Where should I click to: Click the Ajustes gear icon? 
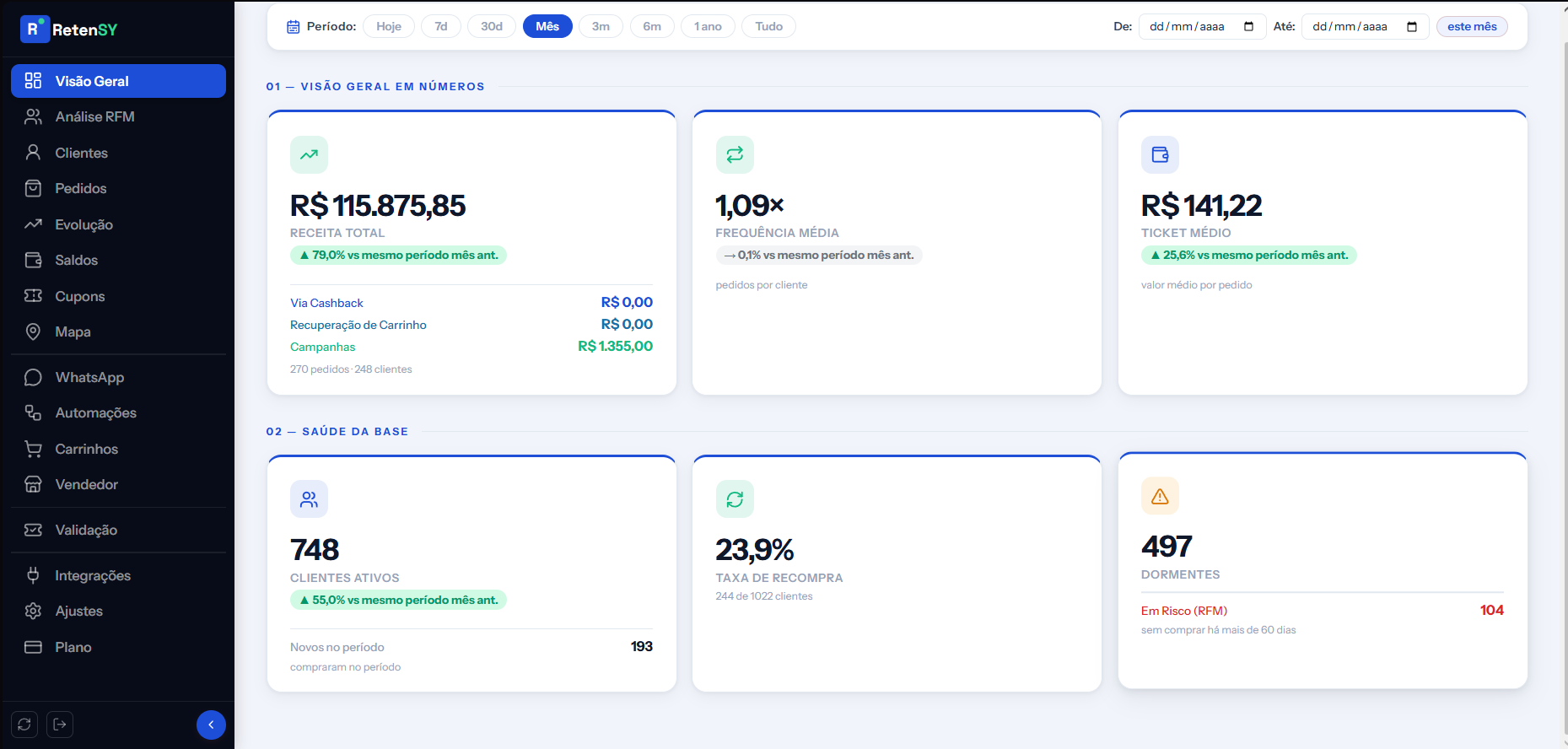pyautogui.click(x=33, y=611)
